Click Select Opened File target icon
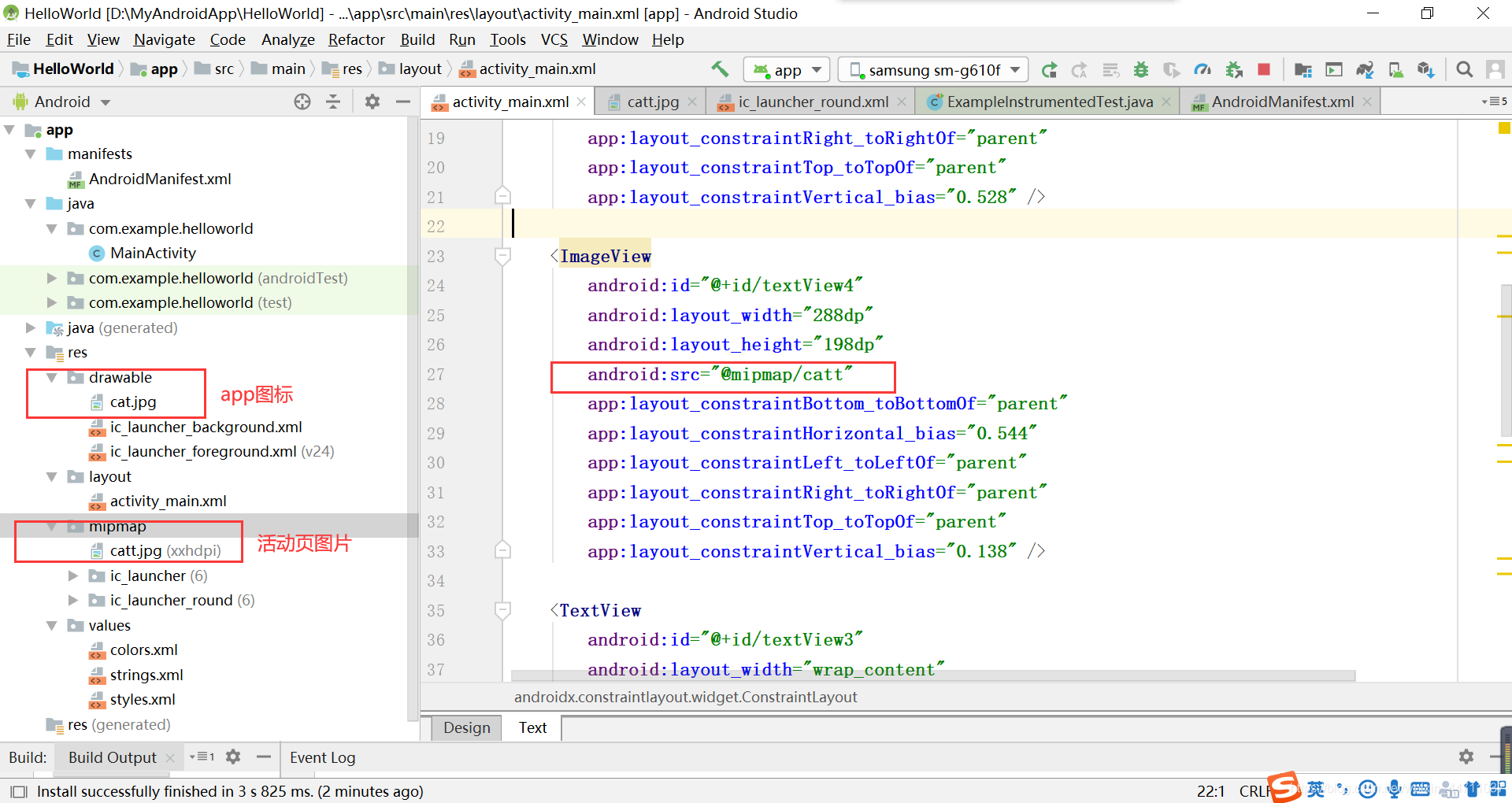 (x=302, y=102)
